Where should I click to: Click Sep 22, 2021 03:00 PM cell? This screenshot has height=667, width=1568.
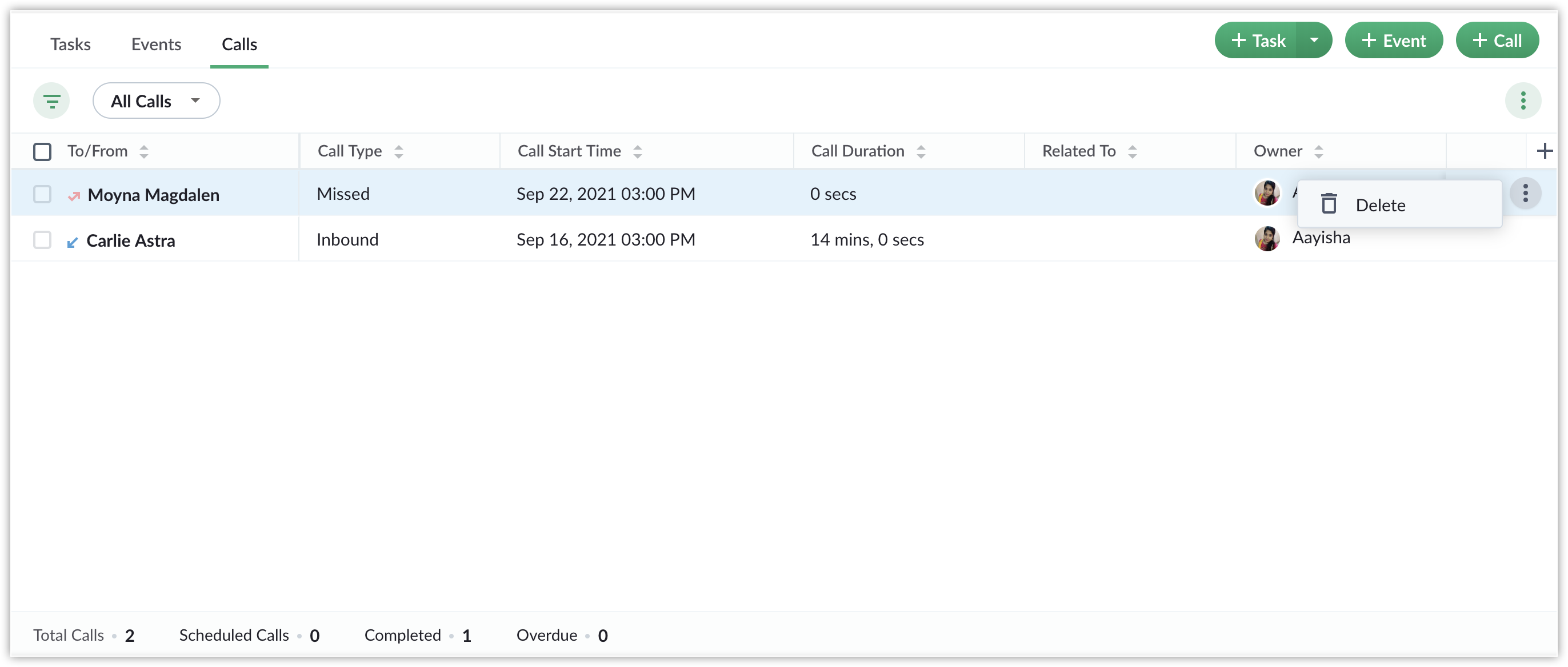[x=605, y=194]
